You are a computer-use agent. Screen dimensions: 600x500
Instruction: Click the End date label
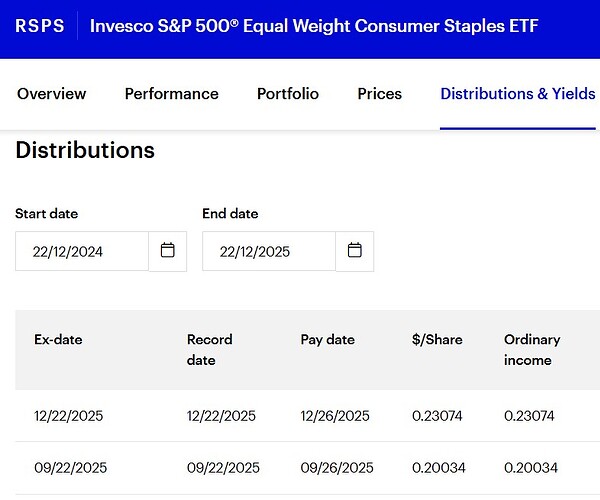230,213
